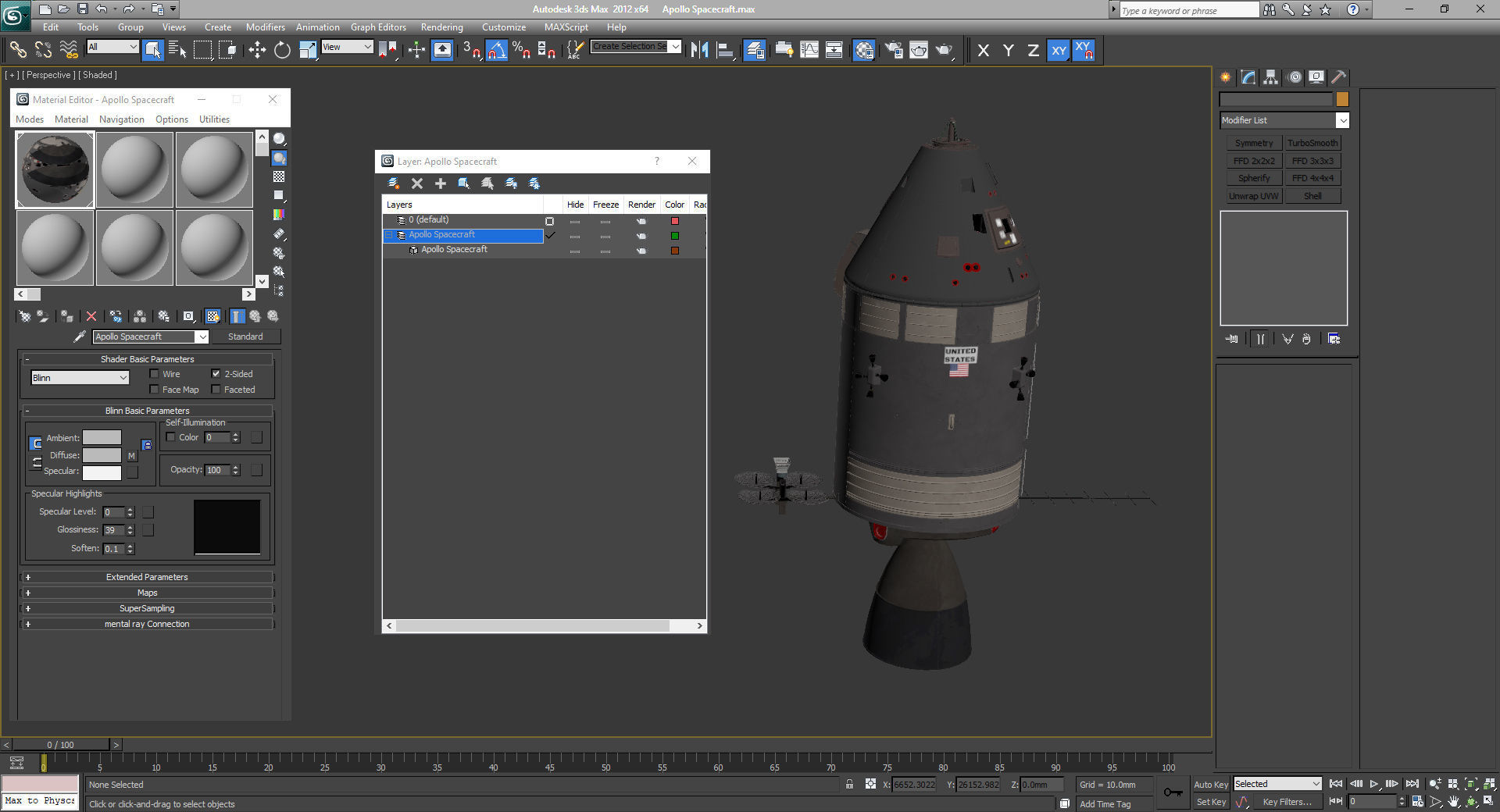Click the Play Animation button
The height and width of the screenshot is (812, 1500).
click(x=1374, y=784)
